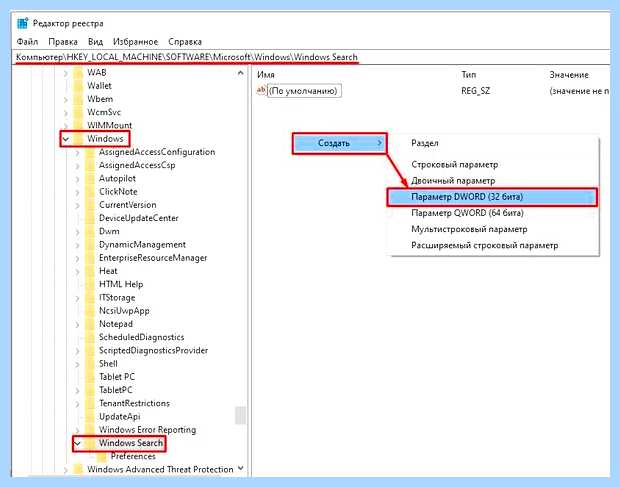Click the REG_SZ type cell
This screenshot has width=620, height=487.
tap(475, 91)
